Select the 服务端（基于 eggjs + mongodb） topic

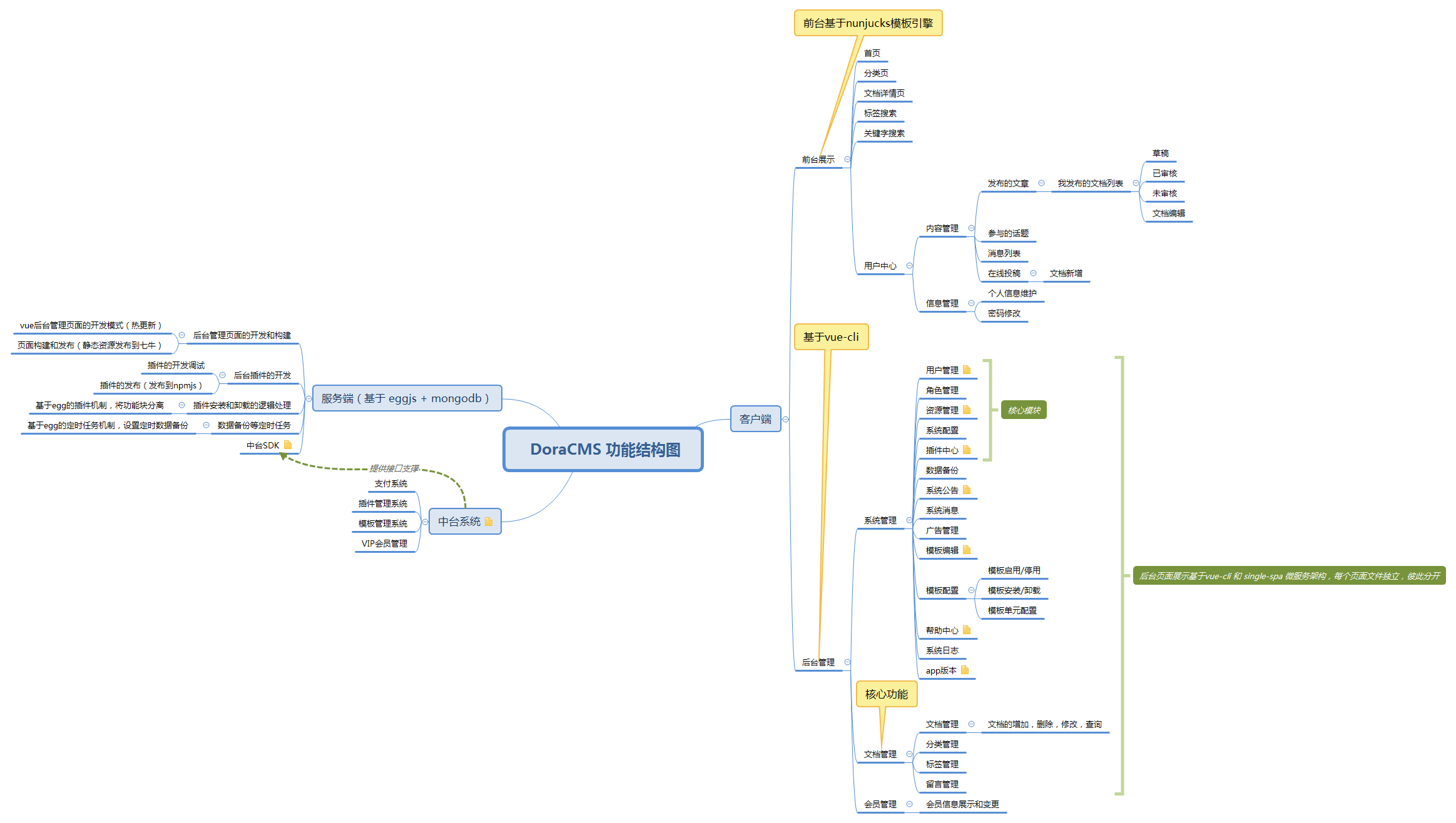point(407,398)
